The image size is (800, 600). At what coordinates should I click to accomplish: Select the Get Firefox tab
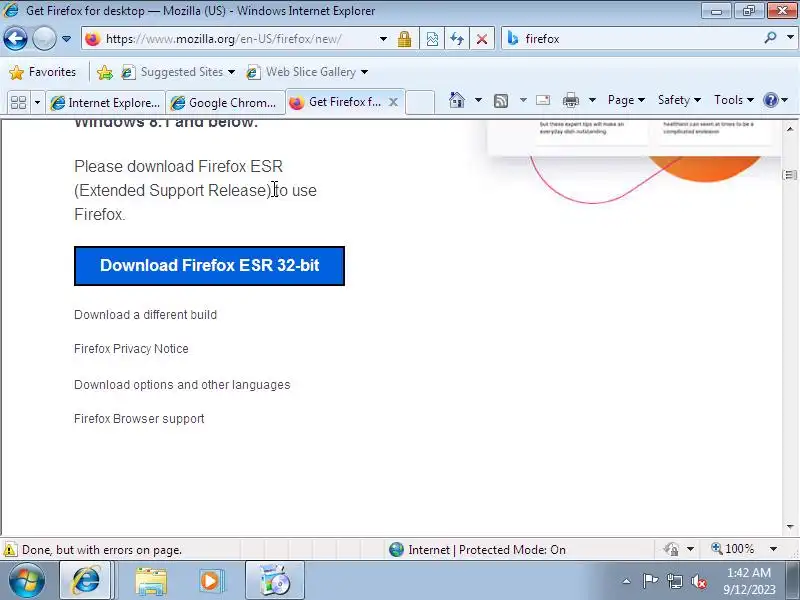point(337,102)
